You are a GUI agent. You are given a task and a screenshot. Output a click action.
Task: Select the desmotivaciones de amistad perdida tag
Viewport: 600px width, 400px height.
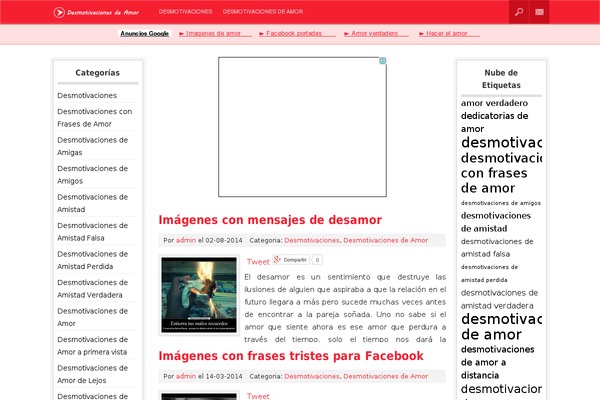tap(489, 273)
